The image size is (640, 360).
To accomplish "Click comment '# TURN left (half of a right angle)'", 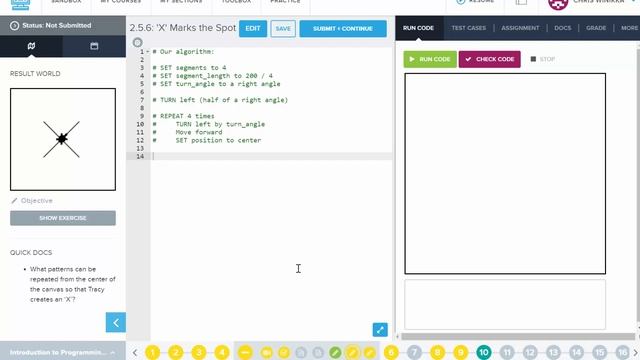I will [x=220, y=100].
